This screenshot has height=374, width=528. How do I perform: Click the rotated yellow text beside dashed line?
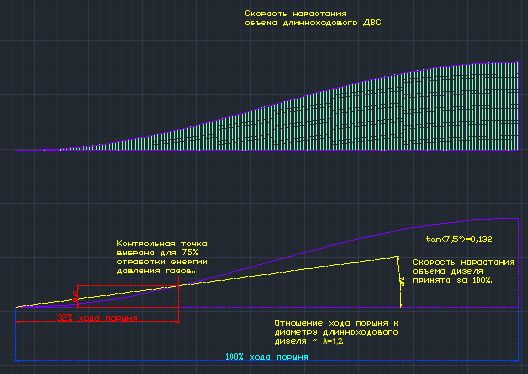tap(402, 282)
